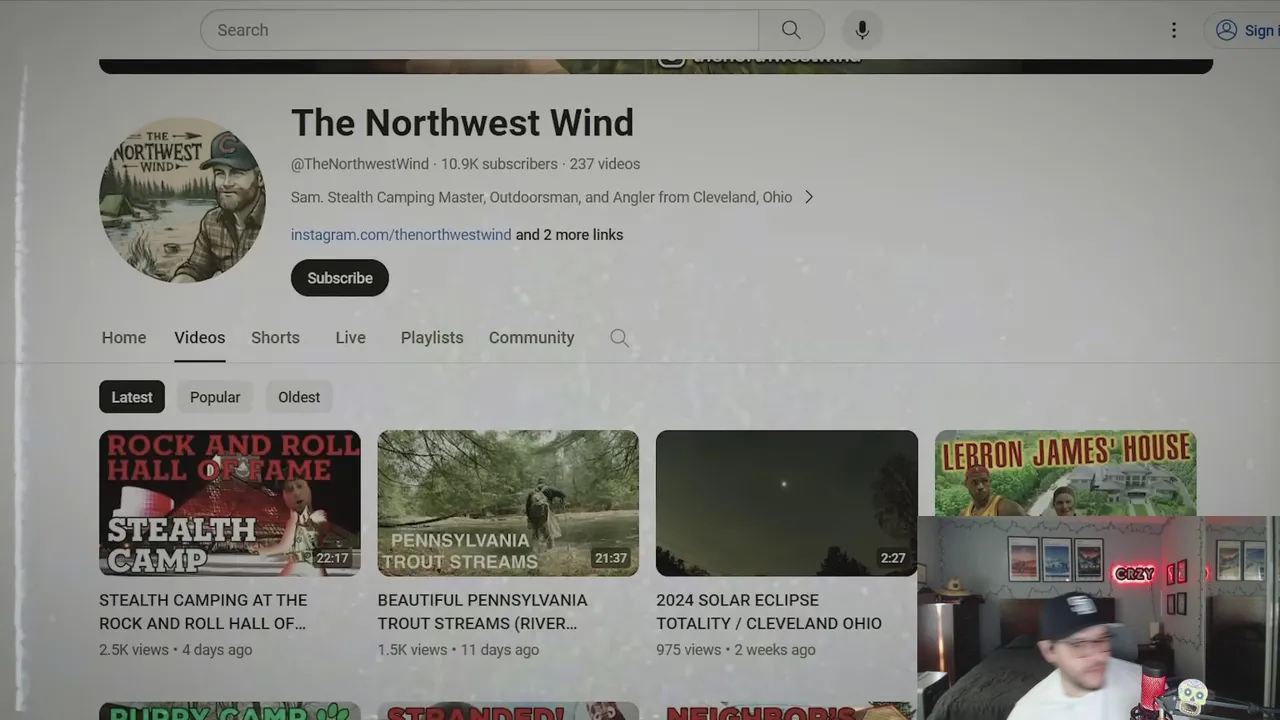This screenshot has width=1280, height=720.
Task: Click the Sign in account icon
Action: (x=1226, y=30)
